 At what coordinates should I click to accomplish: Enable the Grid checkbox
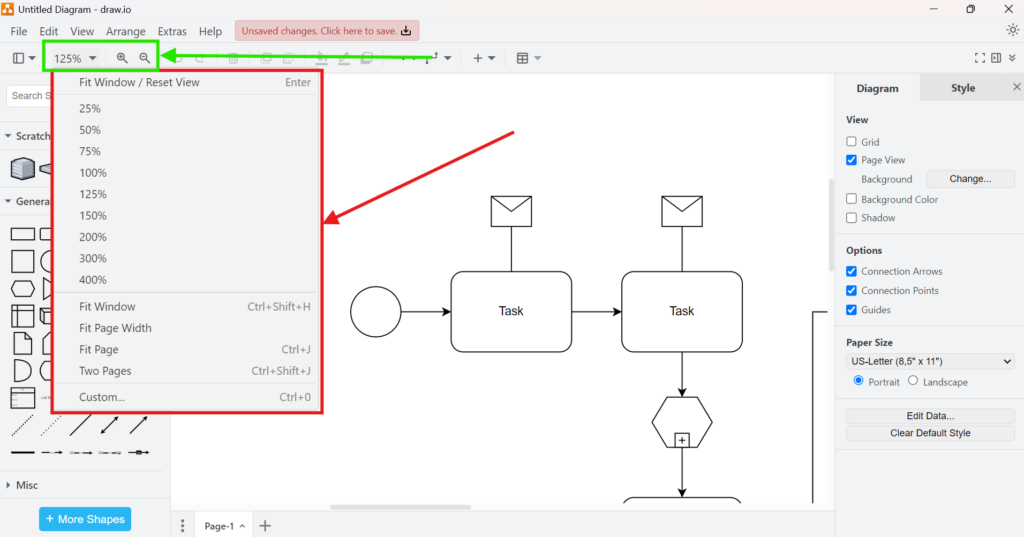[851, 142]
